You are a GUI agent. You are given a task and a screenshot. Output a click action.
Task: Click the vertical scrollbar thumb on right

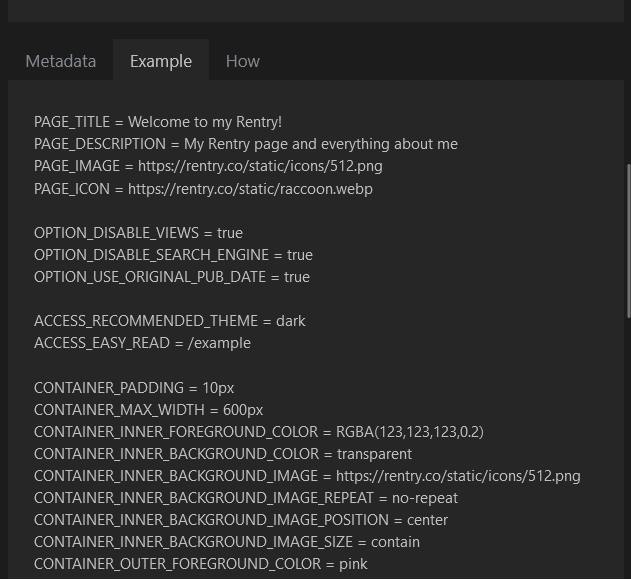(x=628, y=241)
